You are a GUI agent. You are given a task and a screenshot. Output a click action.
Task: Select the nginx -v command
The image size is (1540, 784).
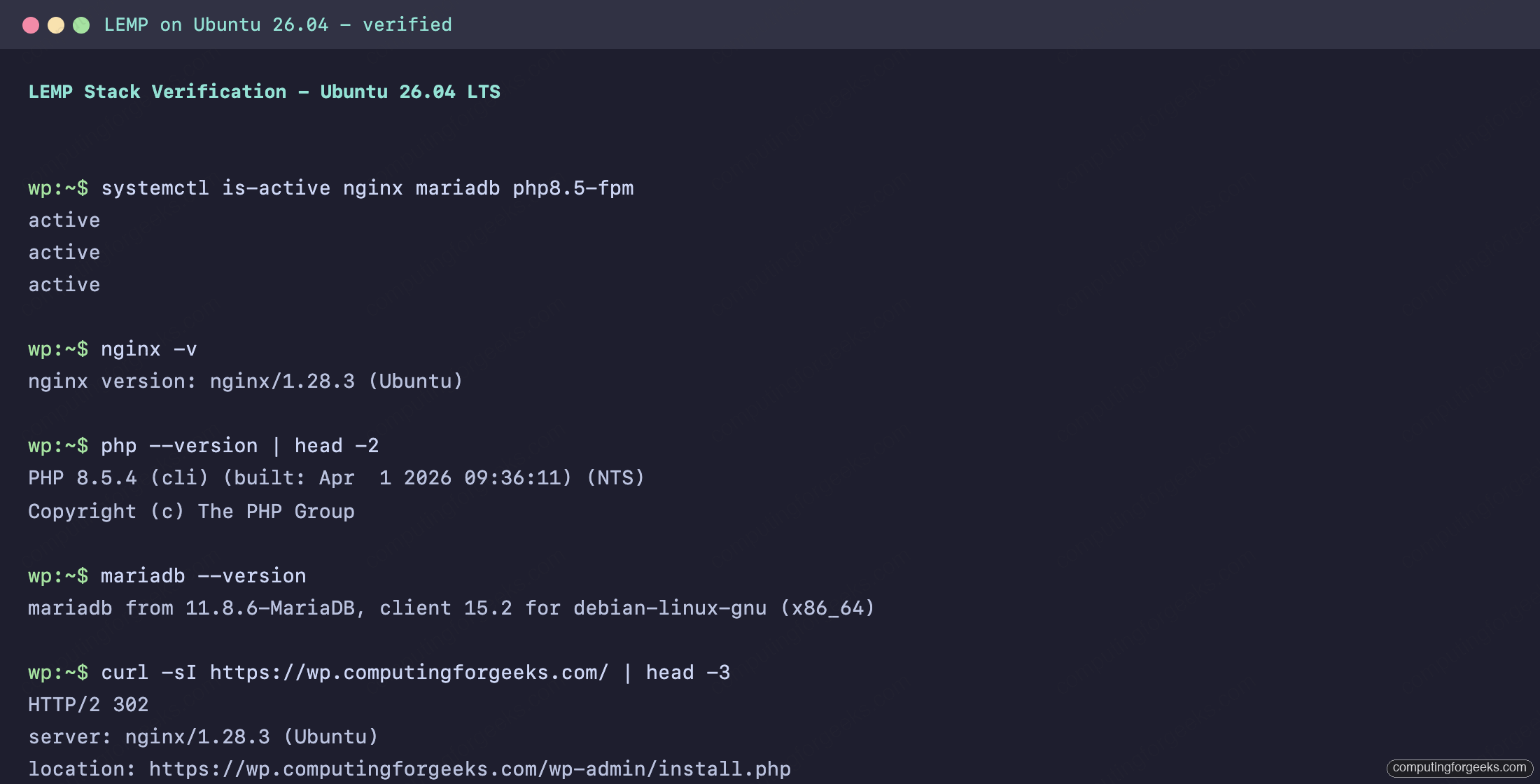(x=148, y=349)
